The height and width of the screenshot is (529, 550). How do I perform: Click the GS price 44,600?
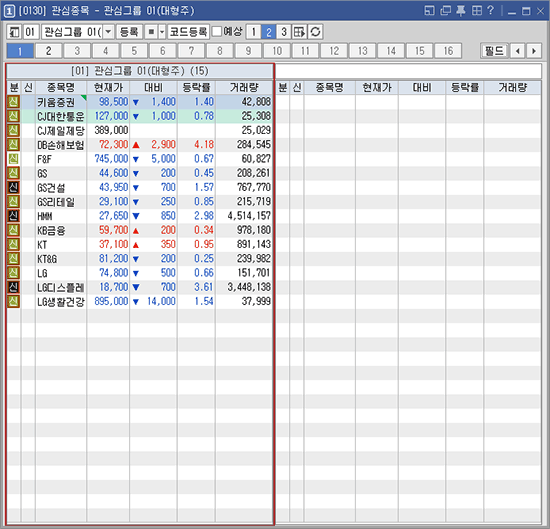(x=113, y=173)
